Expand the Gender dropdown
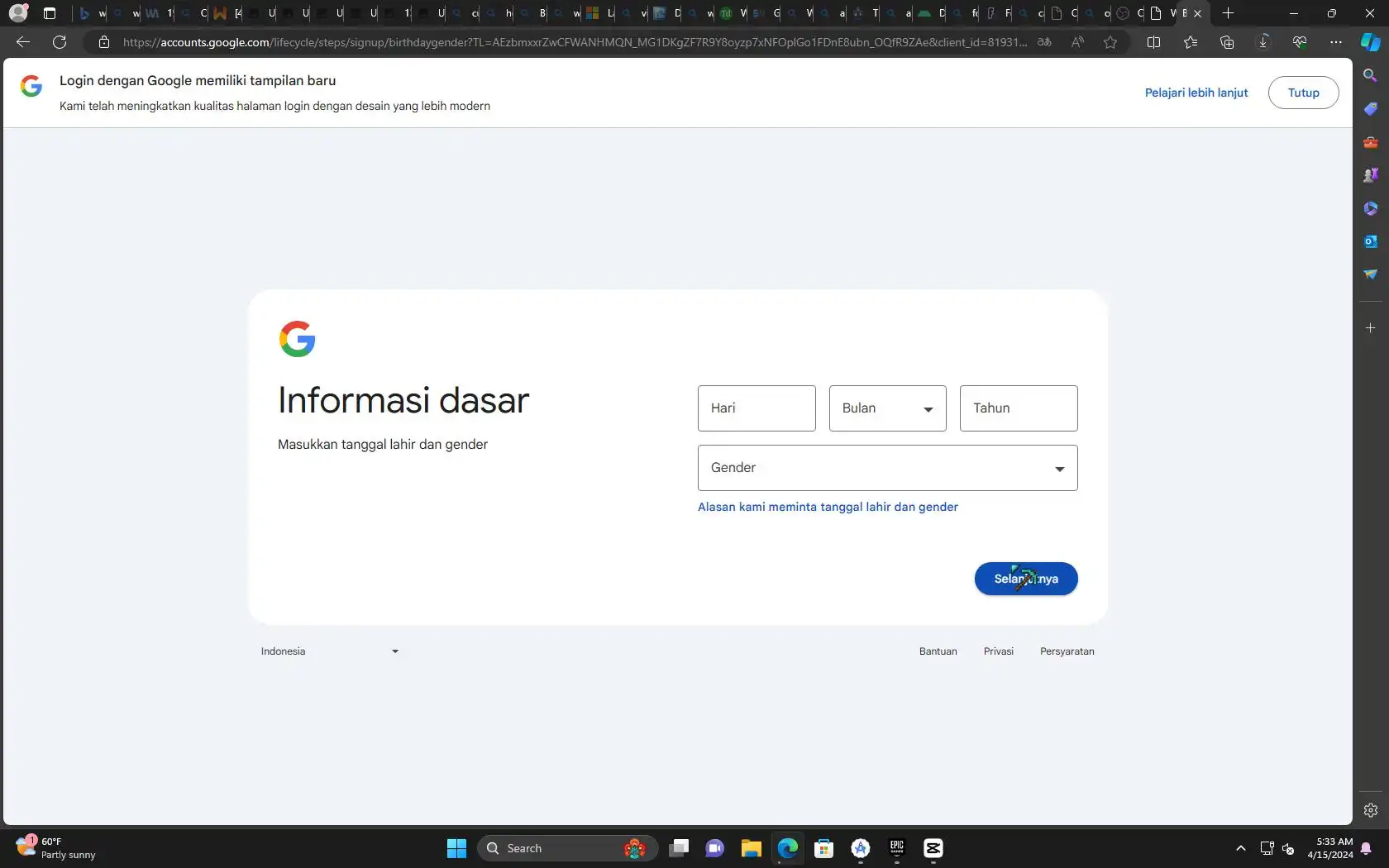Image resolution: width=1389 pixels, height=868 pixels. (x=888, y=468)
